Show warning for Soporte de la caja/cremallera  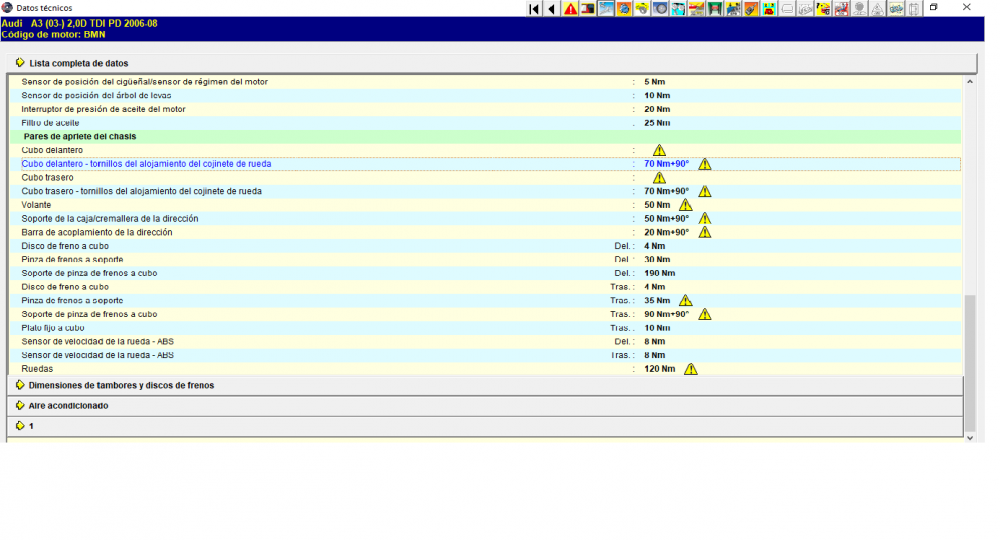(704, 219)
